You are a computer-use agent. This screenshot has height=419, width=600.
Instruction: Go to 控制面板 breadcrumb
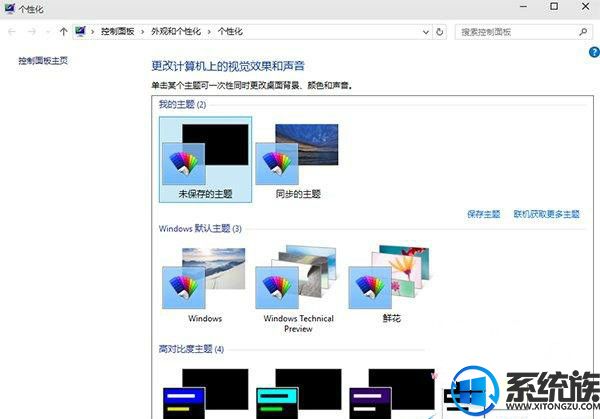pyautogui.click(x=117, y=31)
